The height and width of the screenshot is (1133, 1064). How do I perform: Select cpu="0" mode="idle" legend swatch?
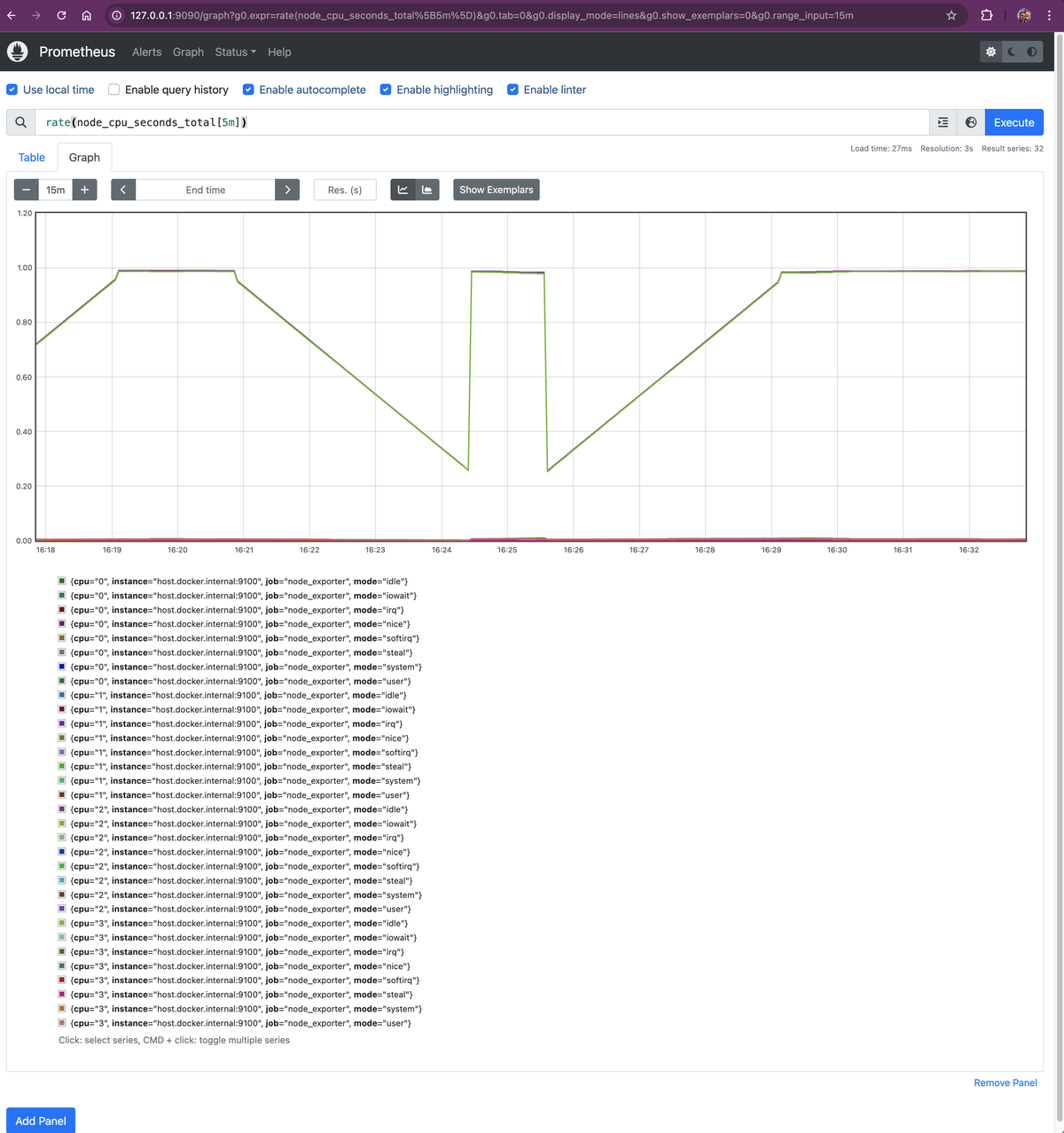click(62, 582)
